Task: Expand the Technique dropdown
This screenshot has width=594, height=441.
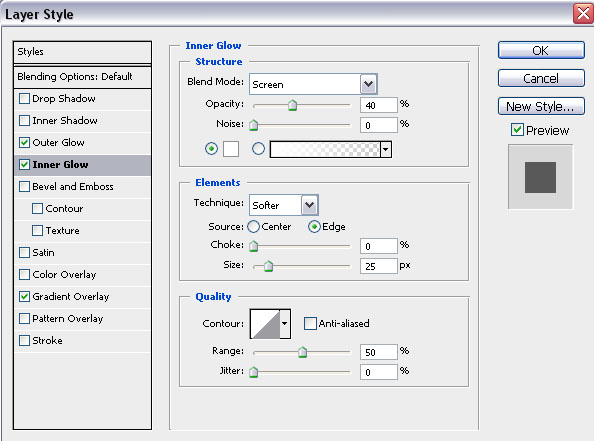Action: tap(284, 205)
